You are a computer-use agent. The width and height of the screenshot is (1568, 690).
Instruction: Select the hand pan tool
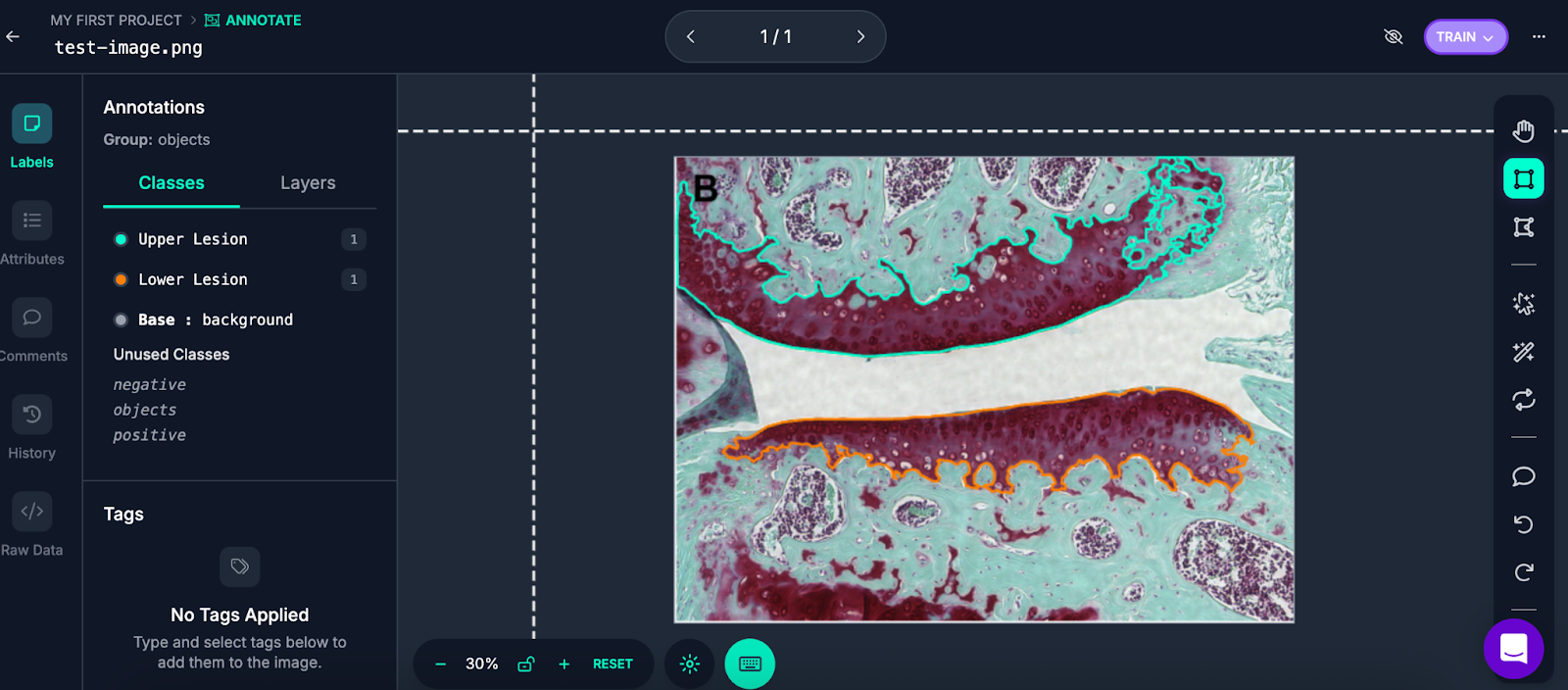pyautogui.click(x=1524, y=130)
